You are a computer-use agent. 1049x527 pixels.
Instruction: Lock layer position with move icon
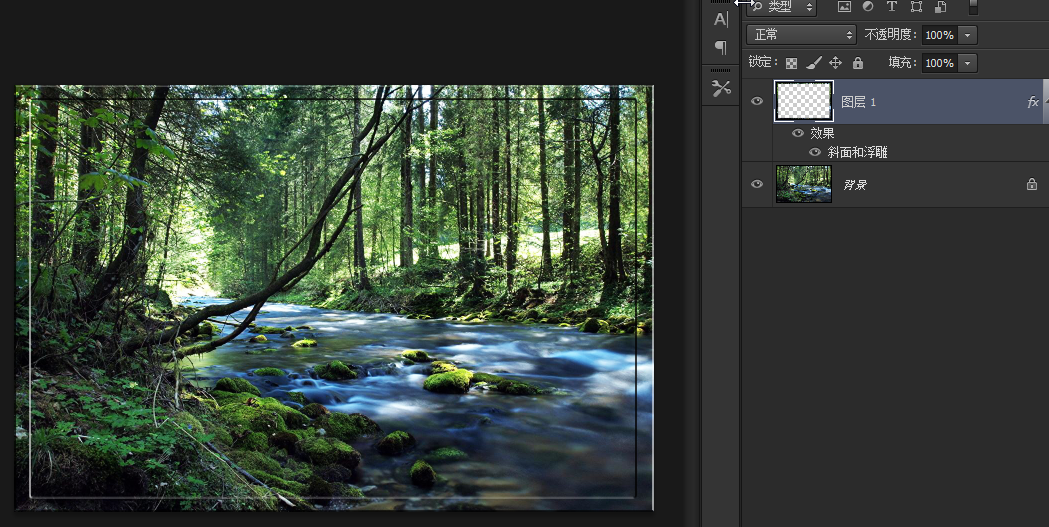pyautogui.click(x=836, y=63)
